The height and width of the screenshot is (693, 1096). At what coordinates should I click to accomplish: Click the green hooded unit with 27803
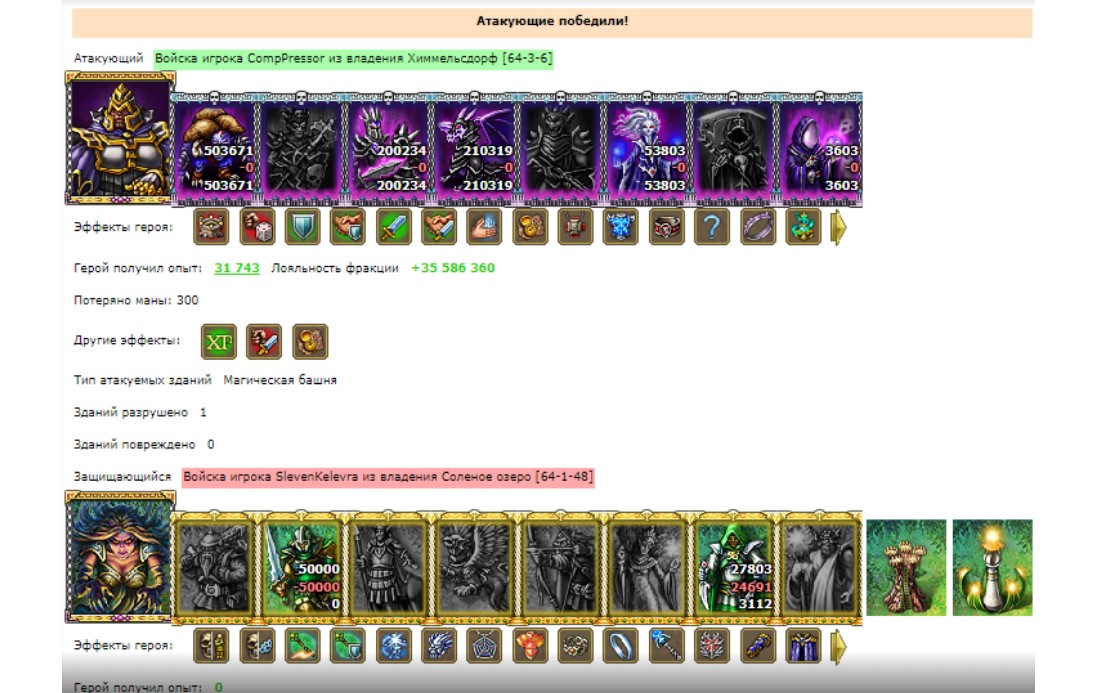point(734,567)
